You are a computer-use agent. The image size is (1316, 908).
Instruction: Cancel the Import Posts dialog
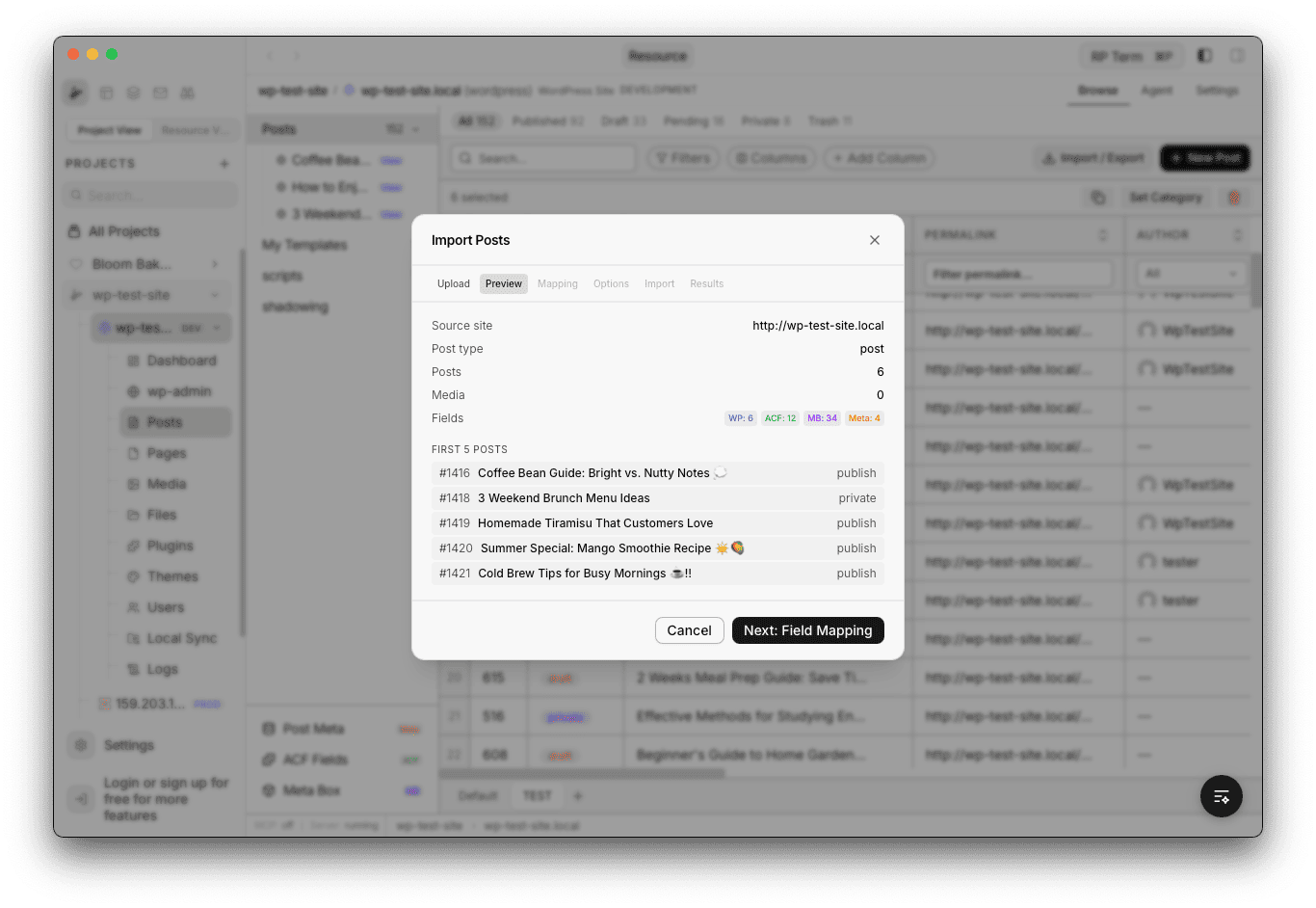click(689, 630)
